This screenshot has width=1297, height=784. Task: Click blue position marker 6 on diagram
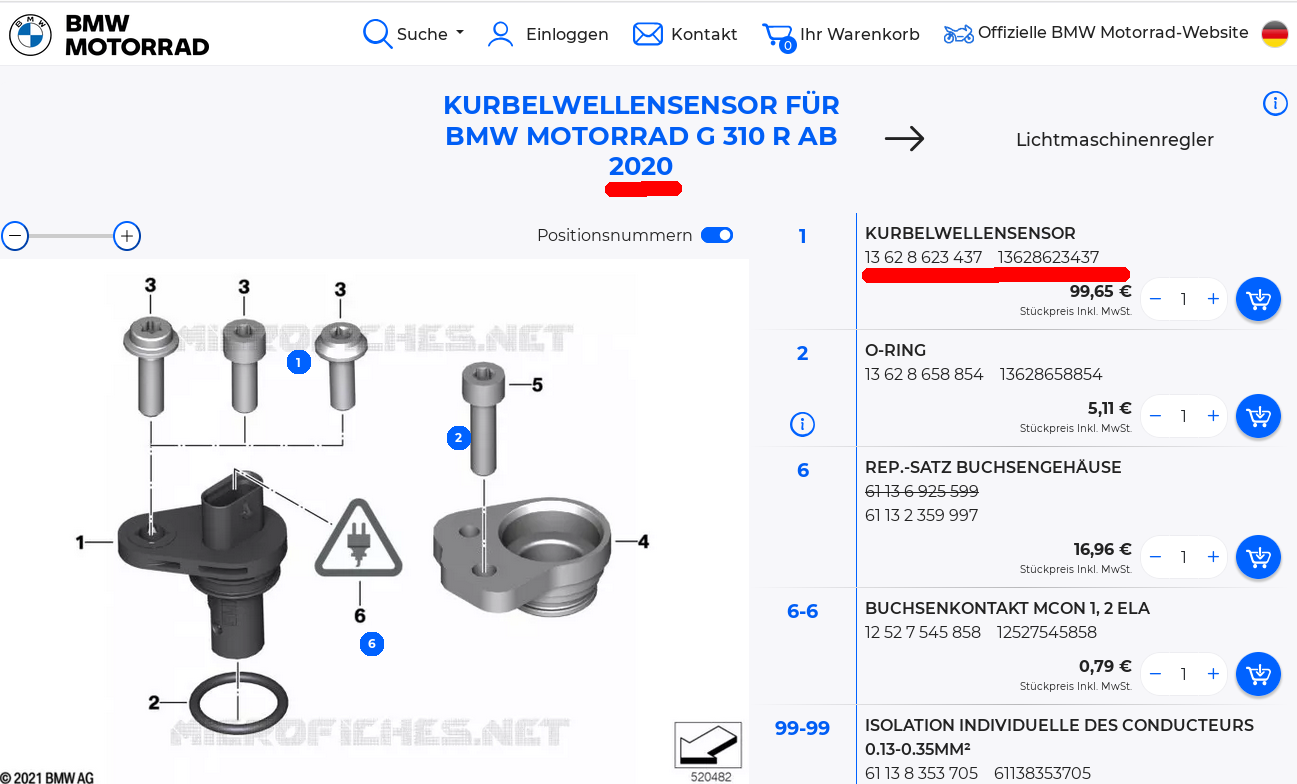point(371,644)
